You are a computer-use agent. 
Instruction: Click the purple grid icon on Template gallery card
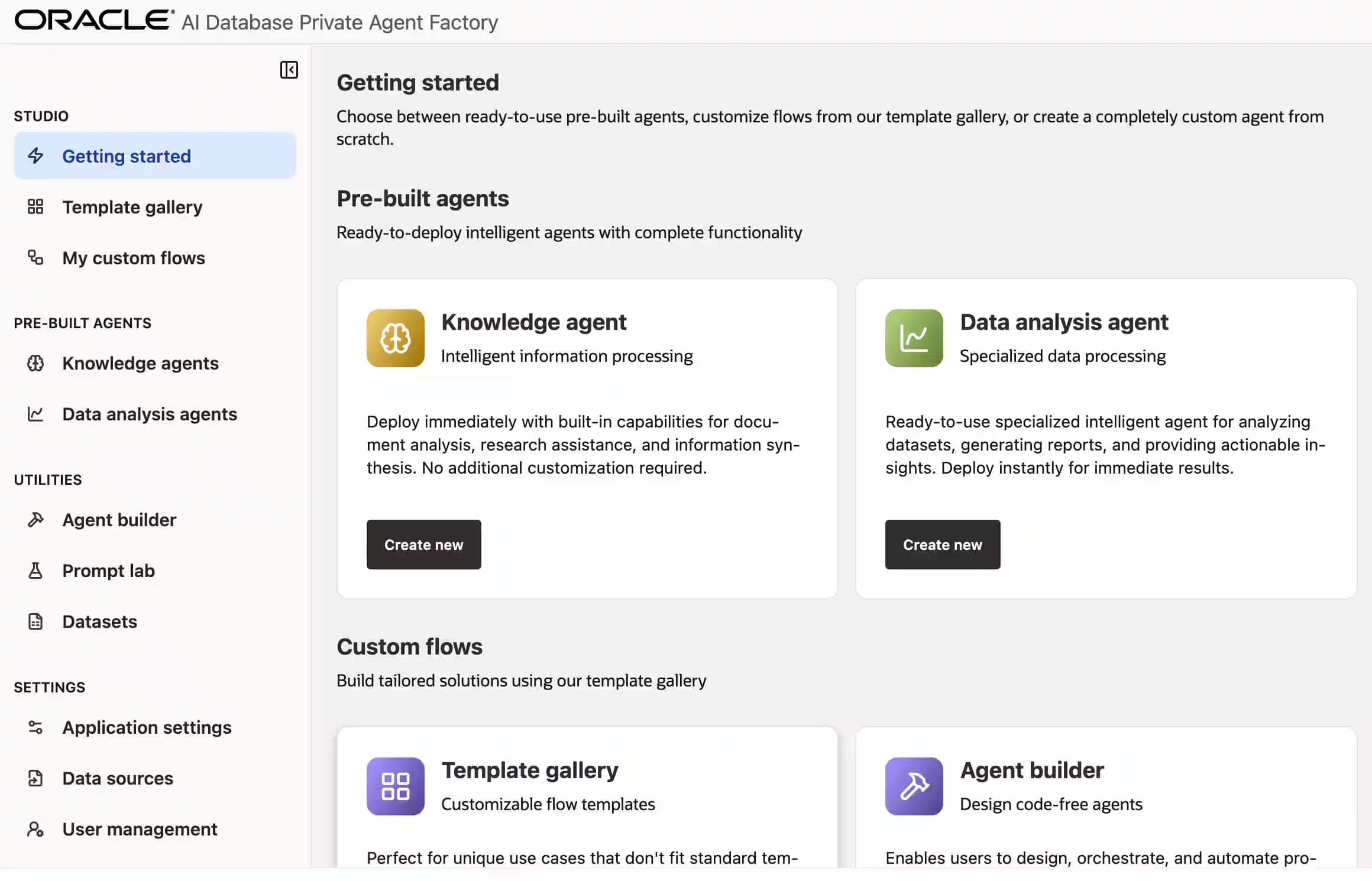click(x=395, y=786)
